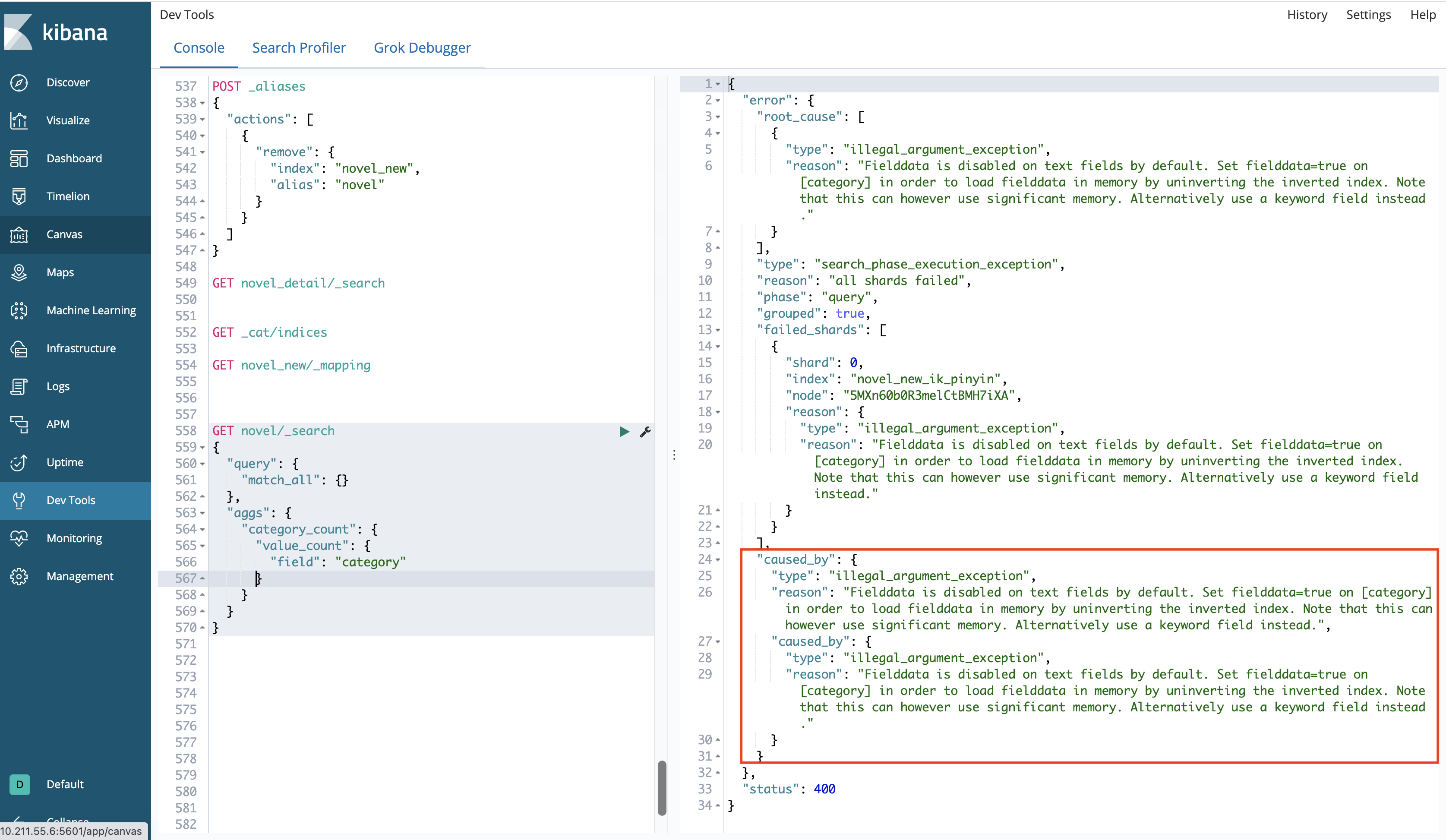Collapse category_count block at line 564
The width and height of the screenshot is (1446, 840).
tap(202, 530)
